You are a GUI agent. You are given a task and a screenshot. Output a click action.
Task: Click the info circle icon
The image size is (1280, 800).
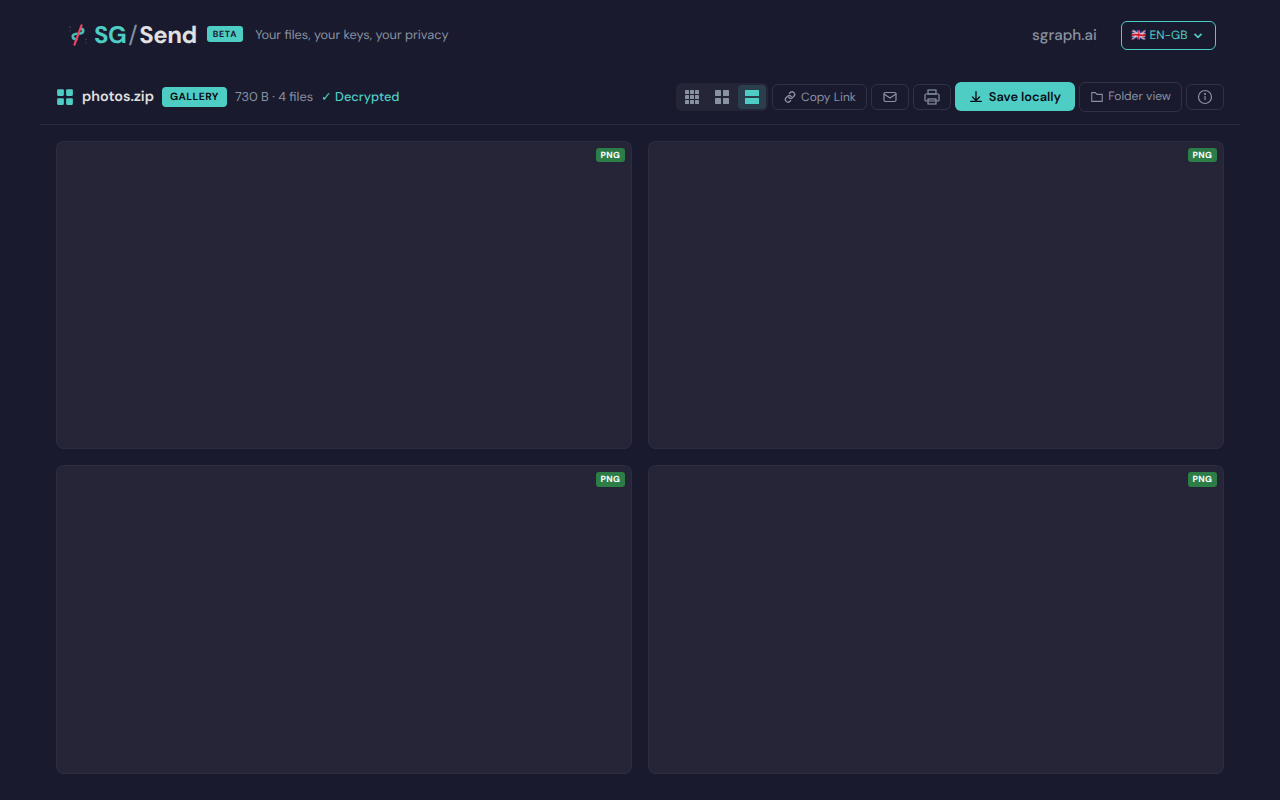1205,97
